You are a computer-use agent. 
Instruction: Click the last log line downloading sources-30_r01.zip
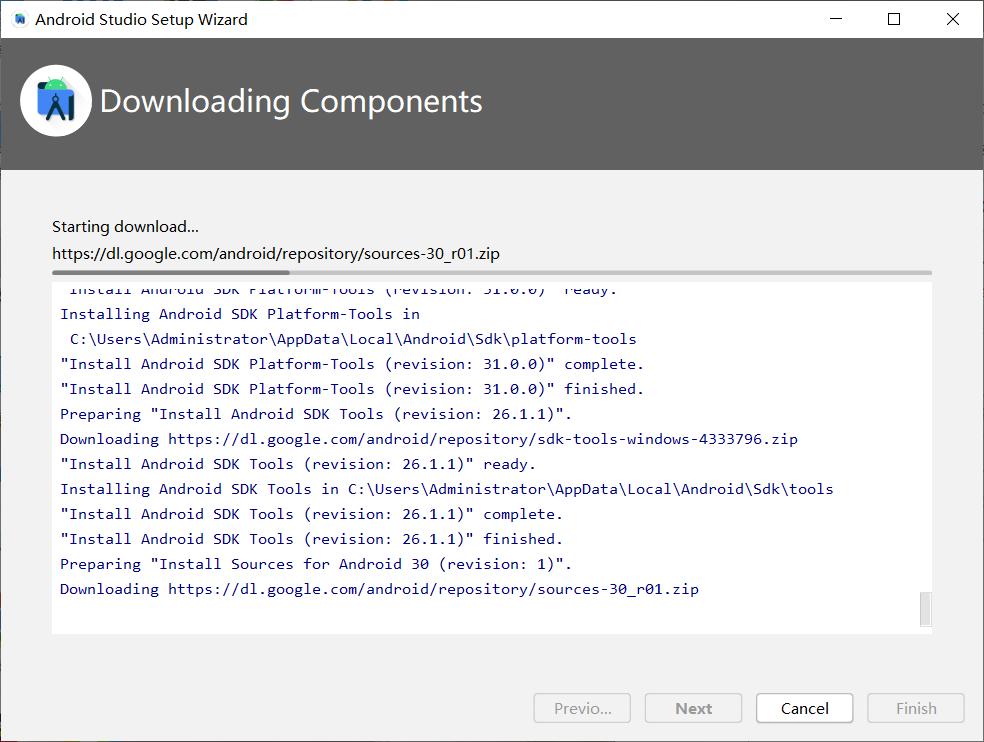click(379, 589)
